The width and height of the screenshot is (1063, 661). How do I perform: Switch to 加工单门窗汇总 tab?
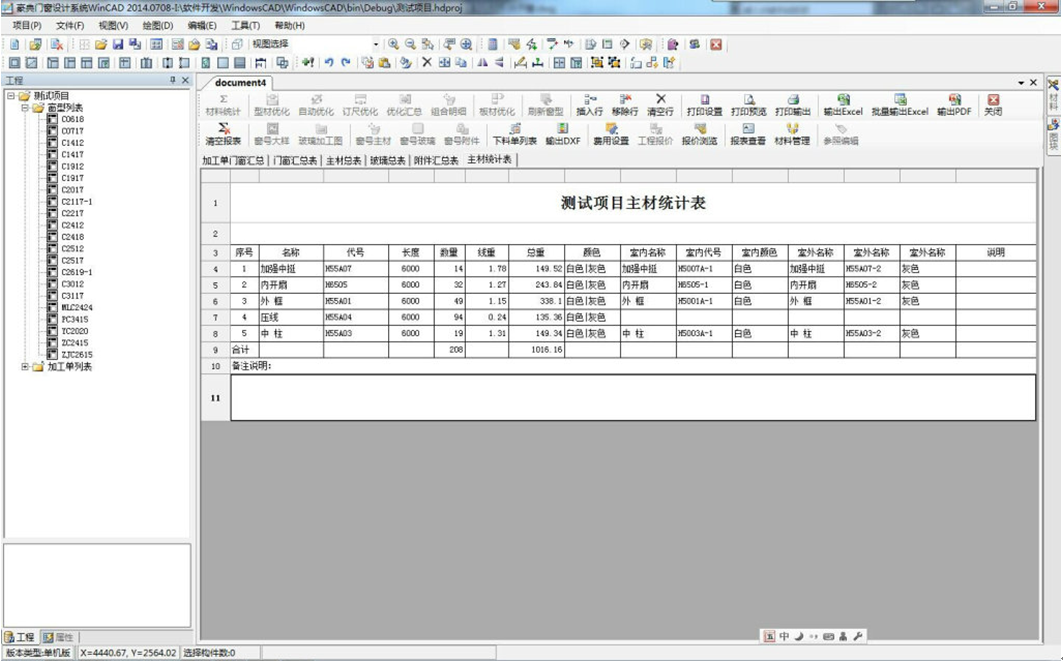click(233, 161)
